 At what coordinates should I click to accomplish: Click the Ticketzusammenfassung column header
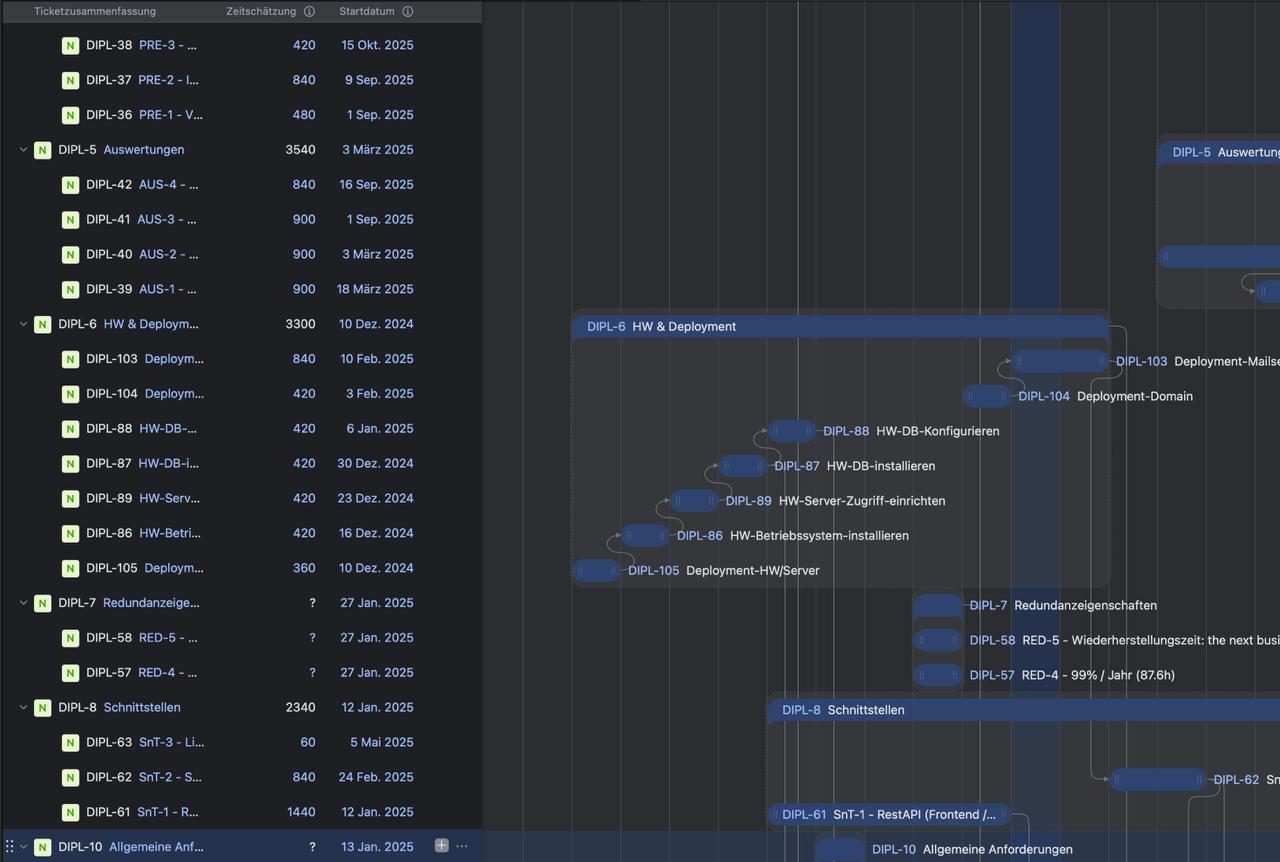[95, 12]
